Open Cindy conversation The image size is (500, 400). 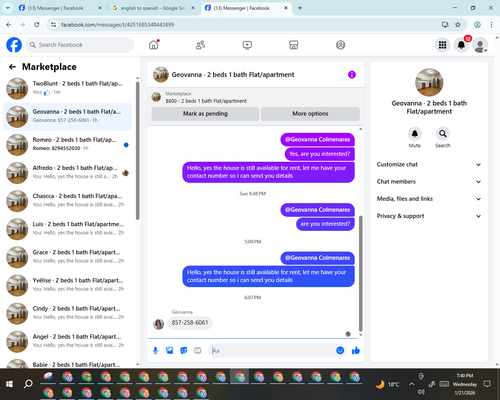tap(67, 314)
